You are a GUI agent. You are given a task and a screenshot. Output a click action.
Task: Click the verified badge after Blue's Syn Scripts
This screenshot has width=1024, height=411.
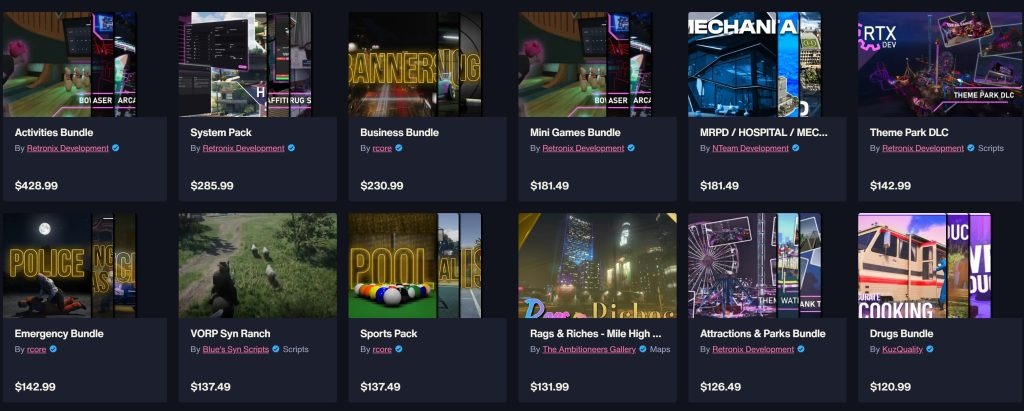[276, 350]
